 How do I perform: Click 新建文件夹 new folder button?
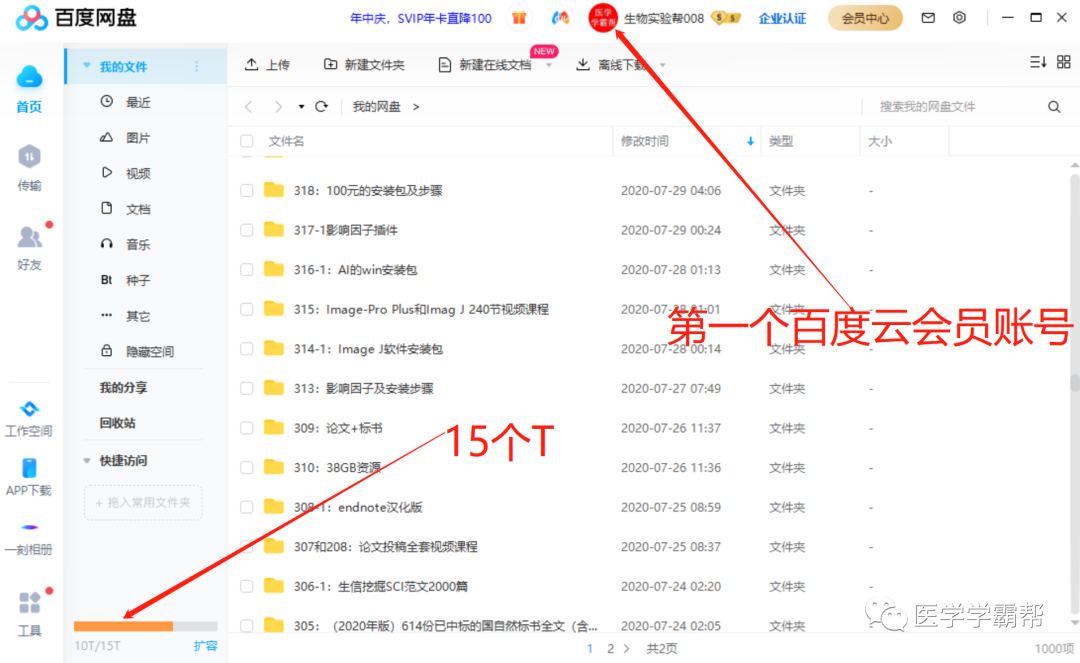click(x=364, y=65)
